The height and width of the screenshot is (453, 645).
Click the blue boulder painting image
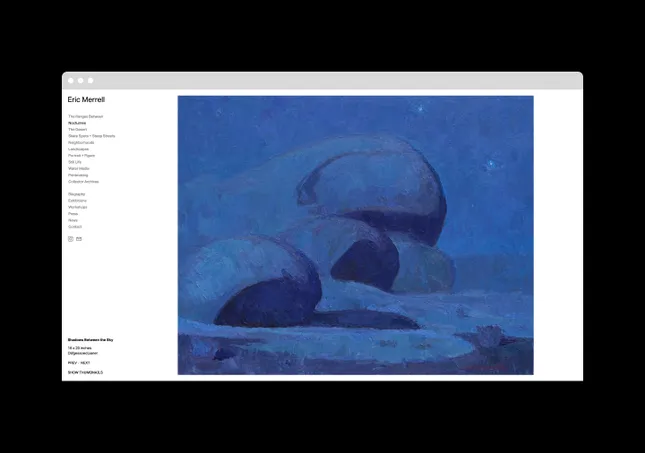355,235
